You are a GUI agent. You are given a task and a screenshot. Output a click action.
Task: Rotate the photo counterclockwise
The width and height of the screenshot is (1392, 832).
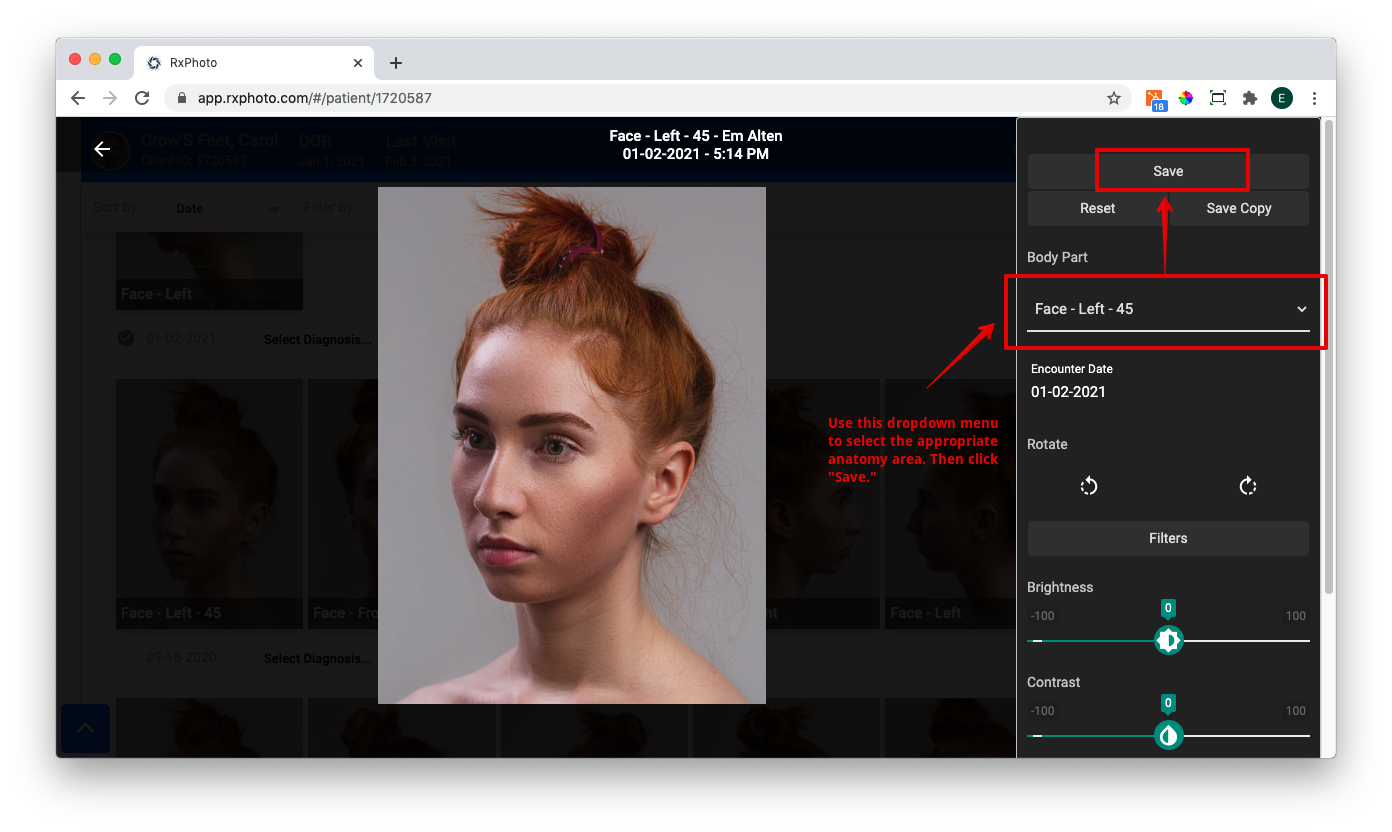pyautogui.click(x=1089, y=486)
